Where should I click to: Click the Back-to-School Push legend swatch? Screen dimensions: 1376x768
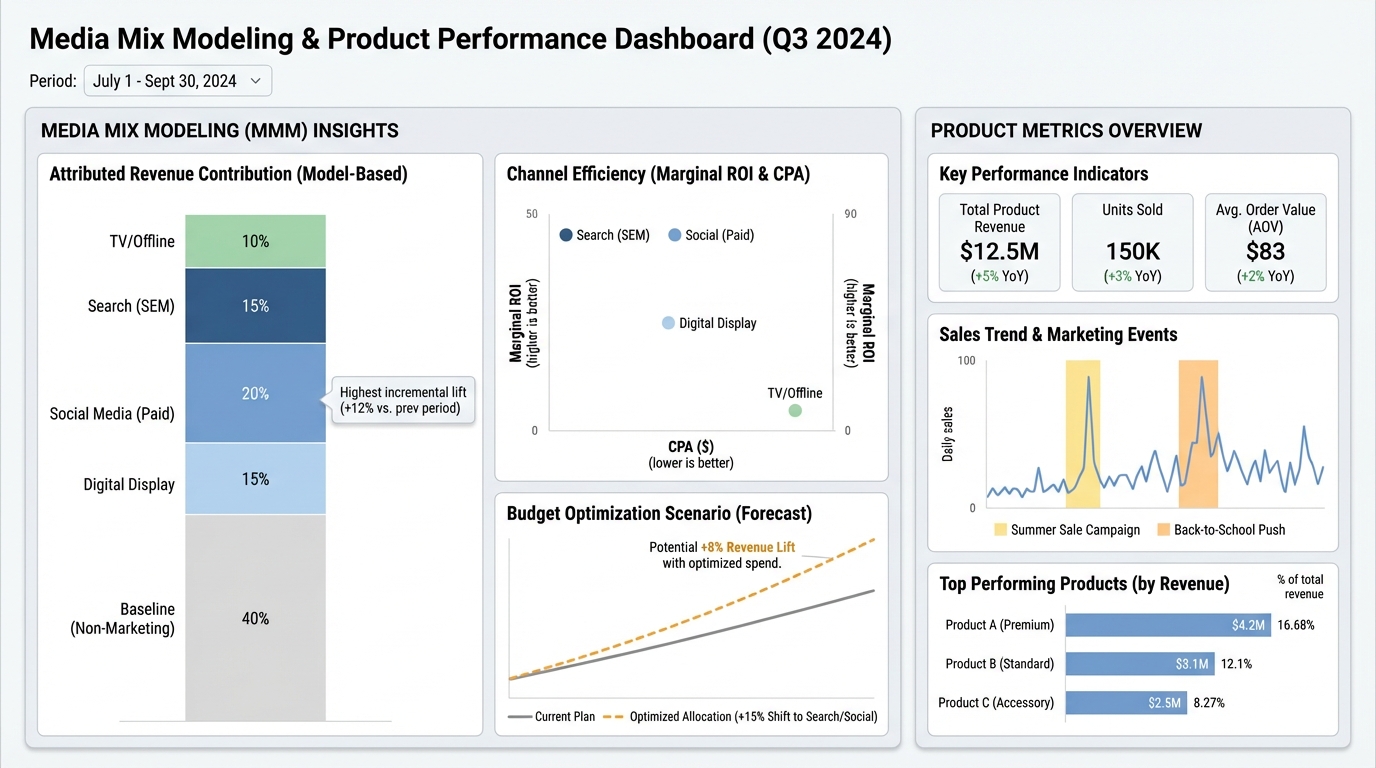[x=1164, y=530]
